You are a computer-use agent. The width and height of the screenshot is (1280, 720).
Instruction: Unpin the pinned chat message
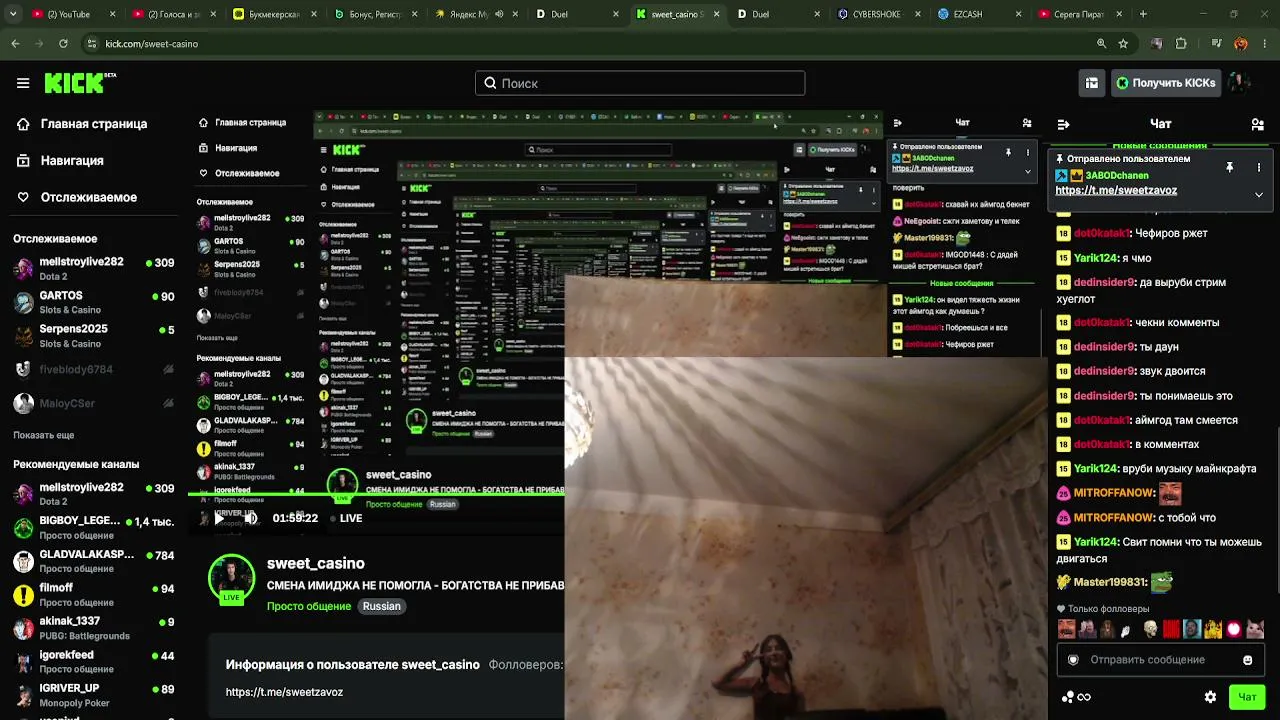pyautogui.click(x=1230, y=167)
